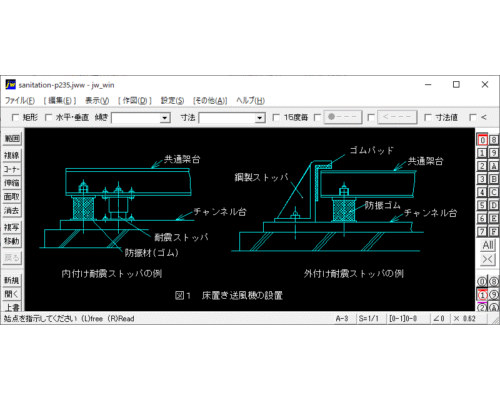The image size is (500, 400).
Task: Switch to square layer 1 button
Action: tap(482, 153)
